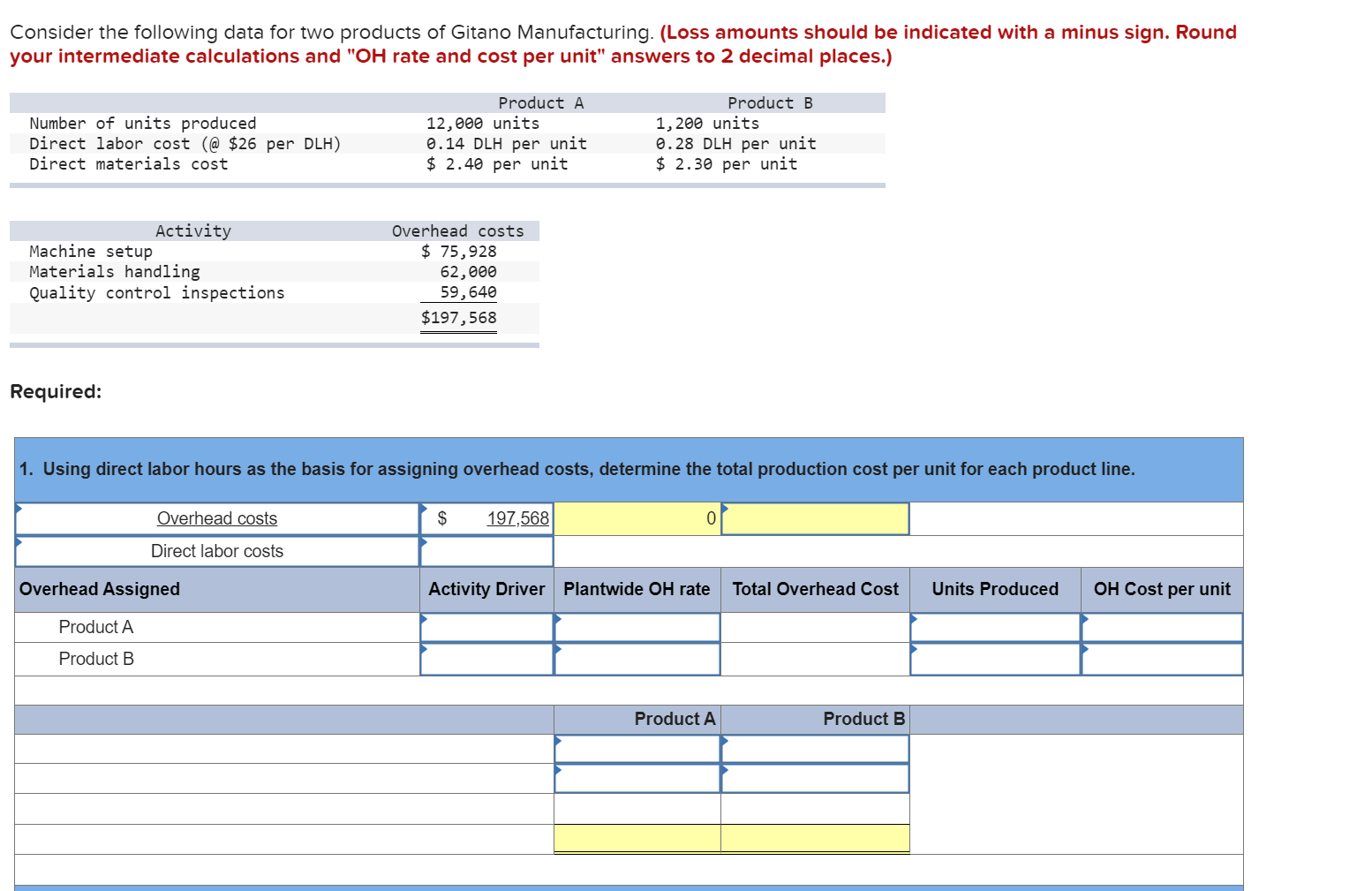Select the second row cell under Product A
The width and height of the screenshot is (1372, 891).
pos(637,778)
